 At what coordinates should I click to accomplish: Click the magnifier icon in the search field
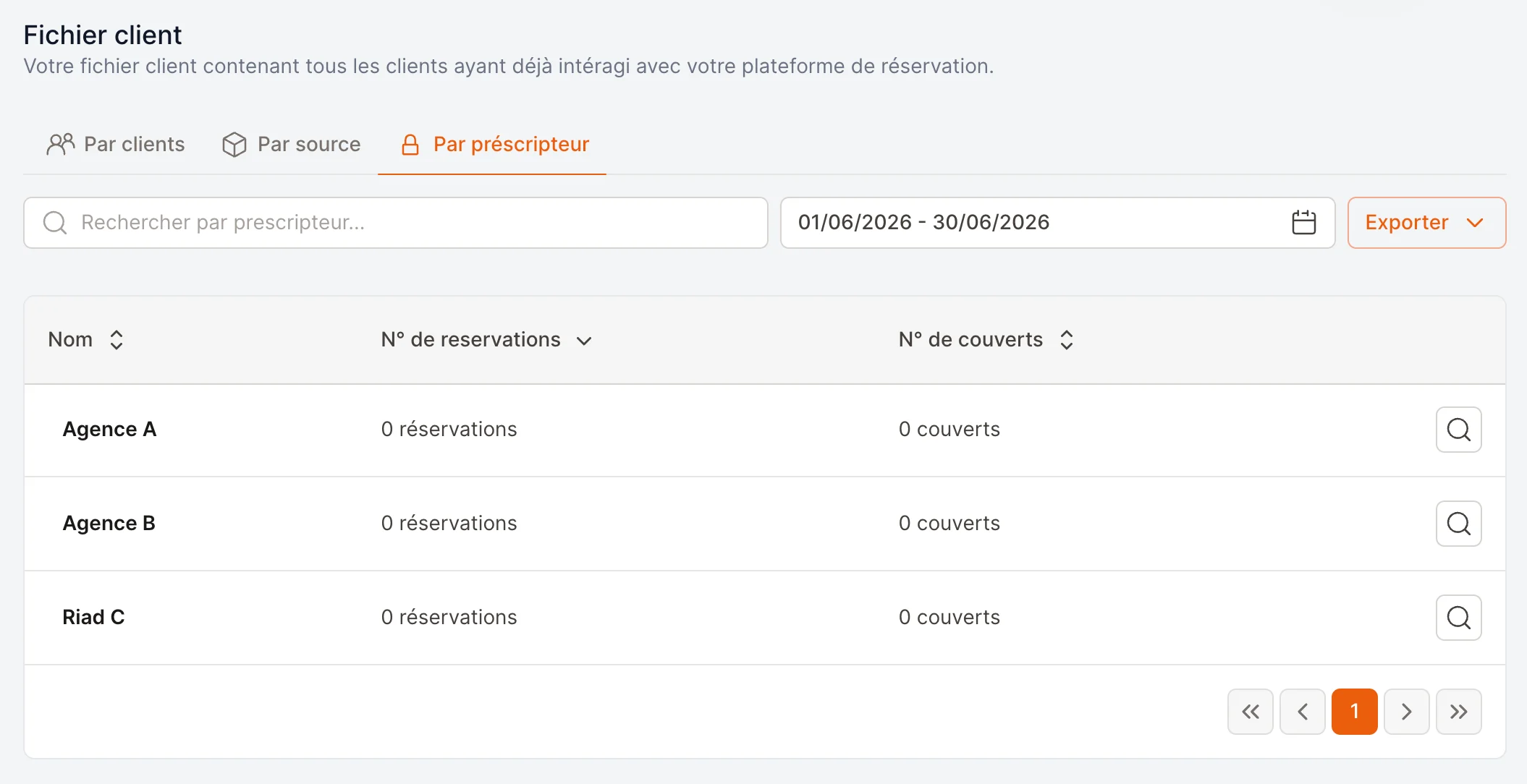(x=55, y=223)
